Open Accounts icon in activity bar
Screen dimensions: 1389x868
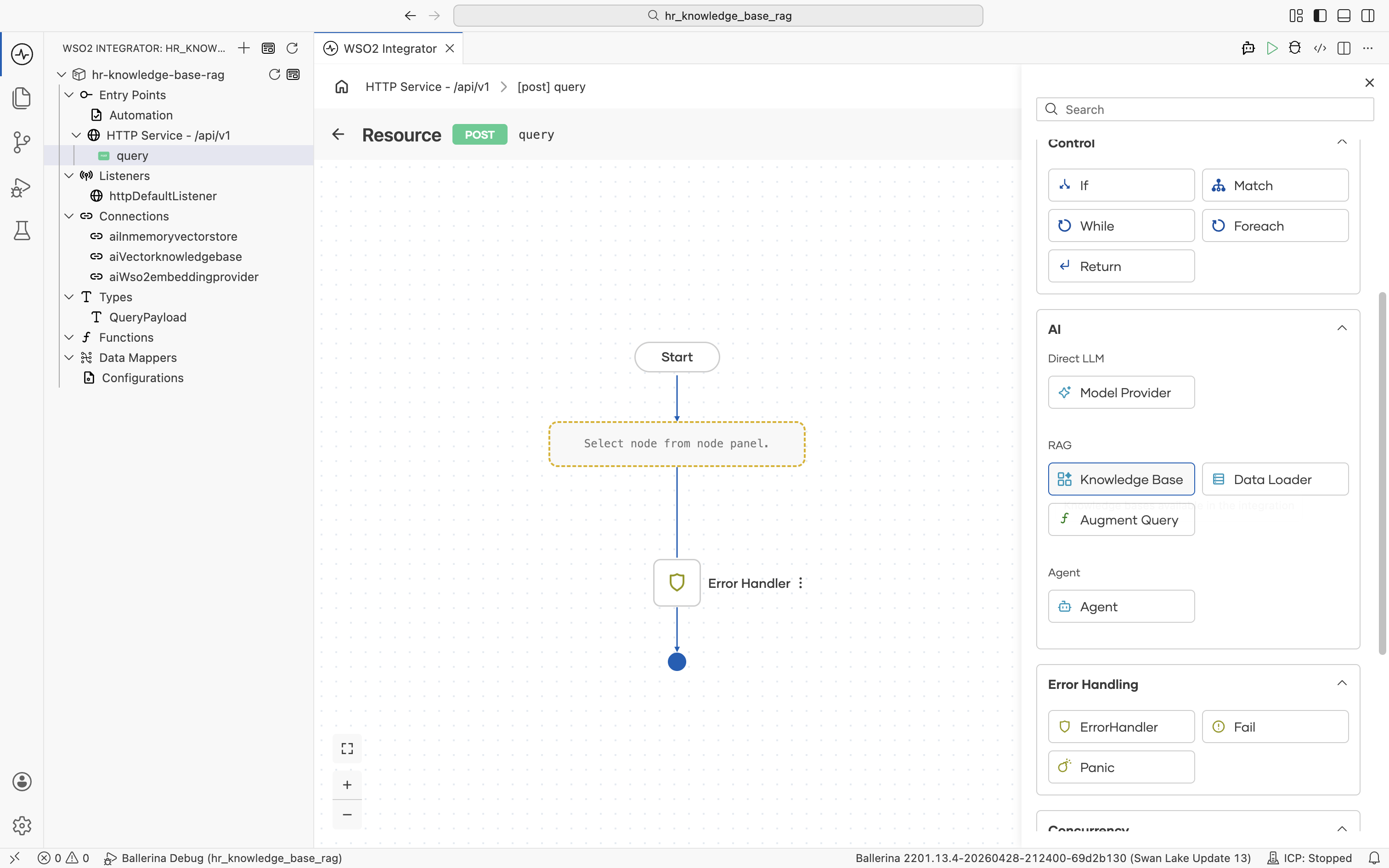[x=22, y=781]
